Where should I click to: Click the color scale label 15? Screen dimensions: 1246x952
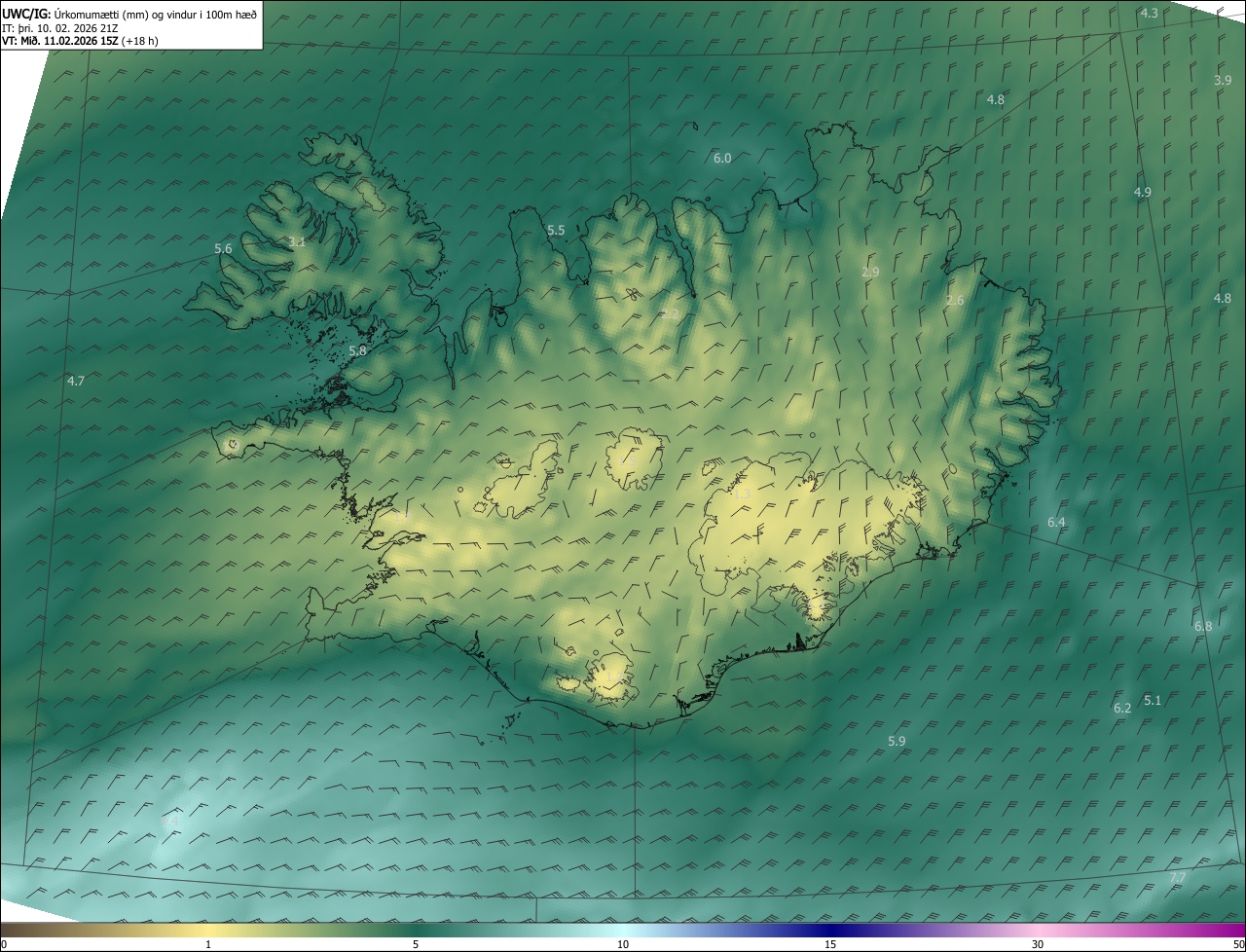click(x=830, y=944)
